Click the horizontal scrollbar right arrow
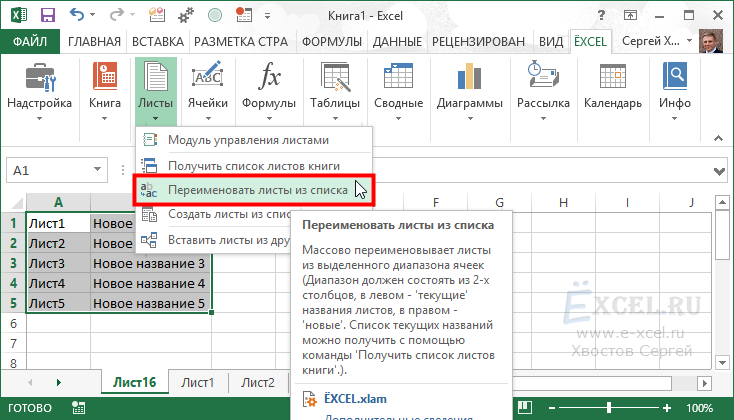Image resolution: width=734 pixels, height=420 pixels. (x=705, y=383)
